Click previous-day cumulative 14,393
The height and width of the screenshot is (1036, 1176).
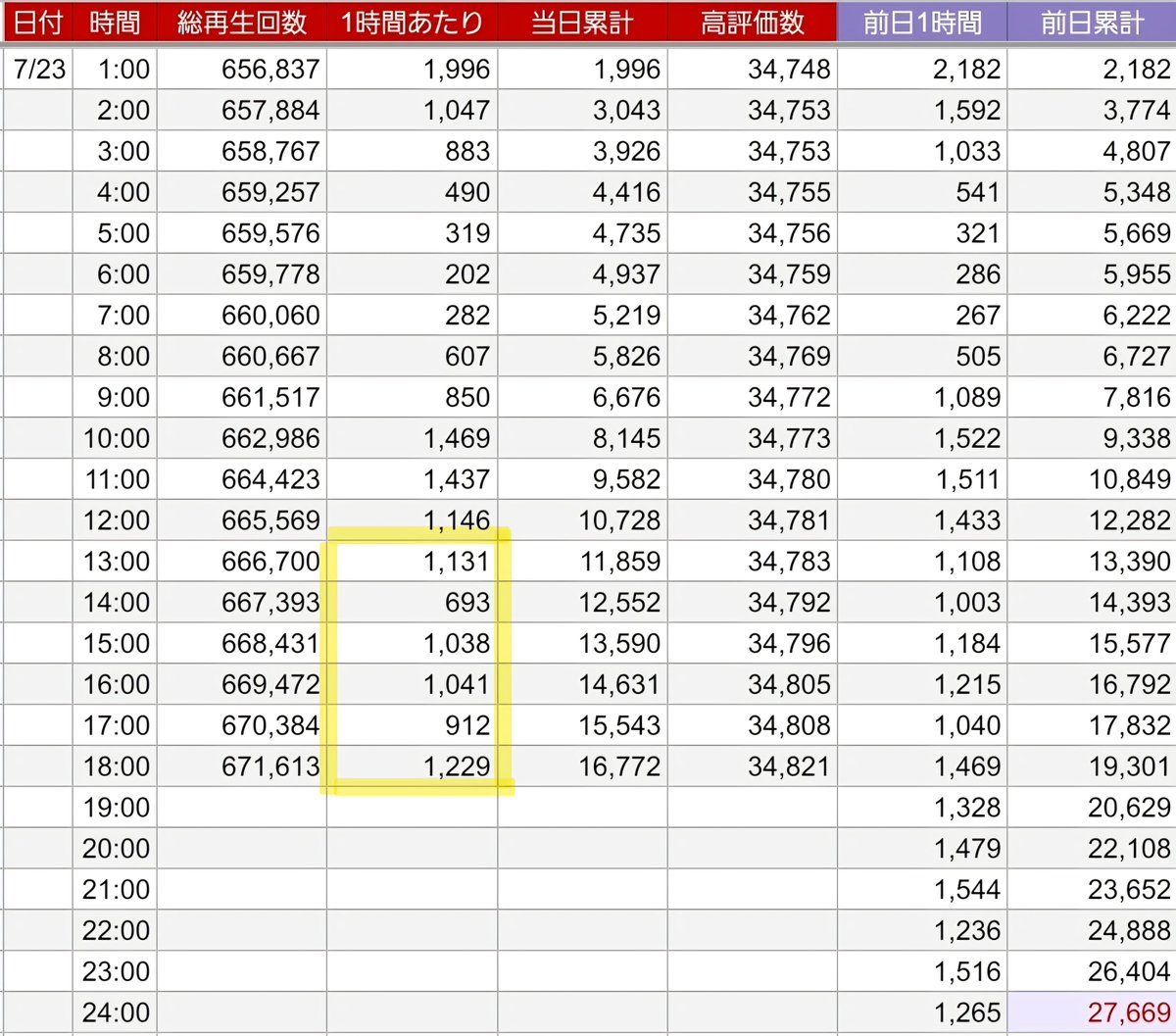(1092, 602)
